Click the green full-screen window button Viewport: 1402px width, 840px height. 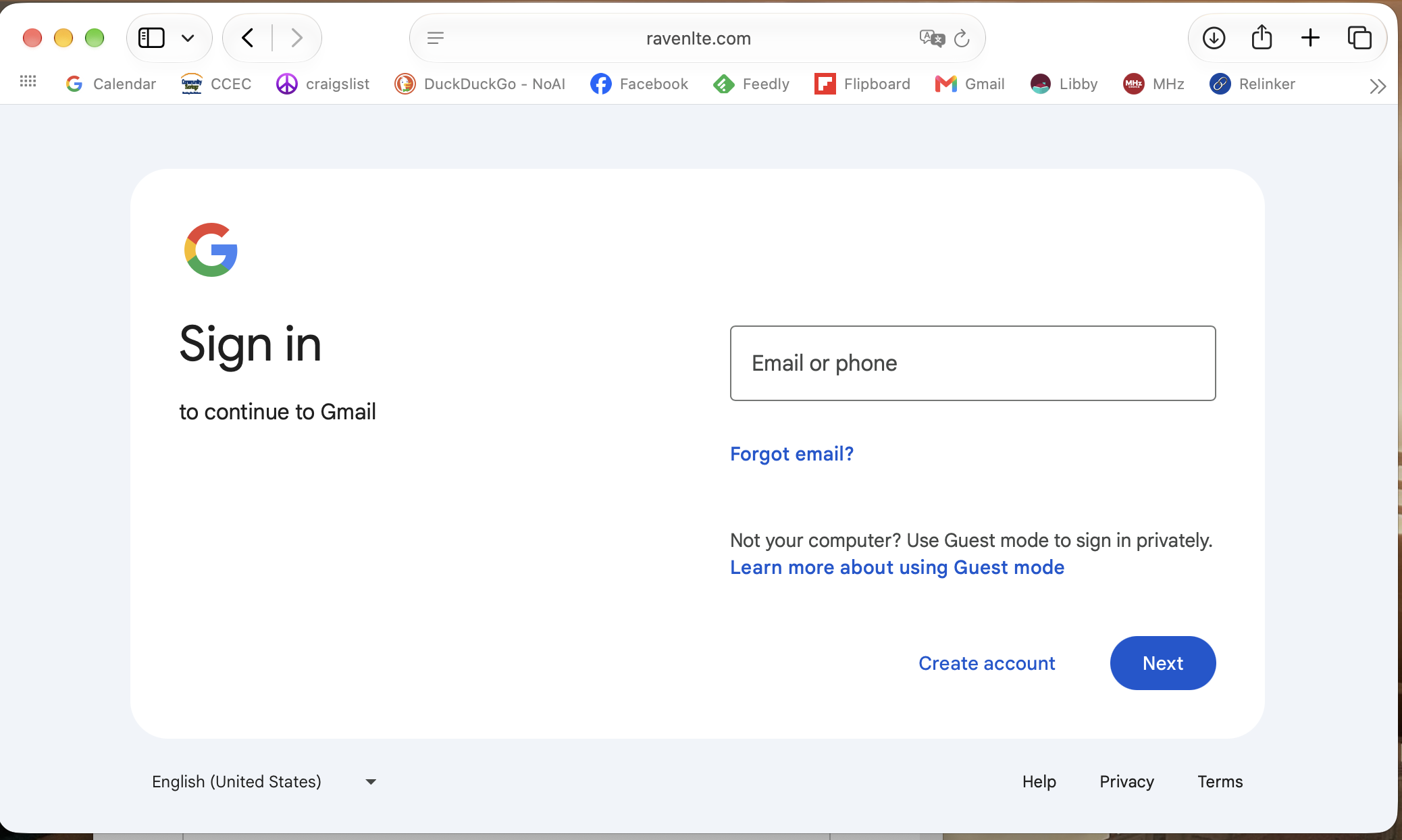click(x=95, y=38)
